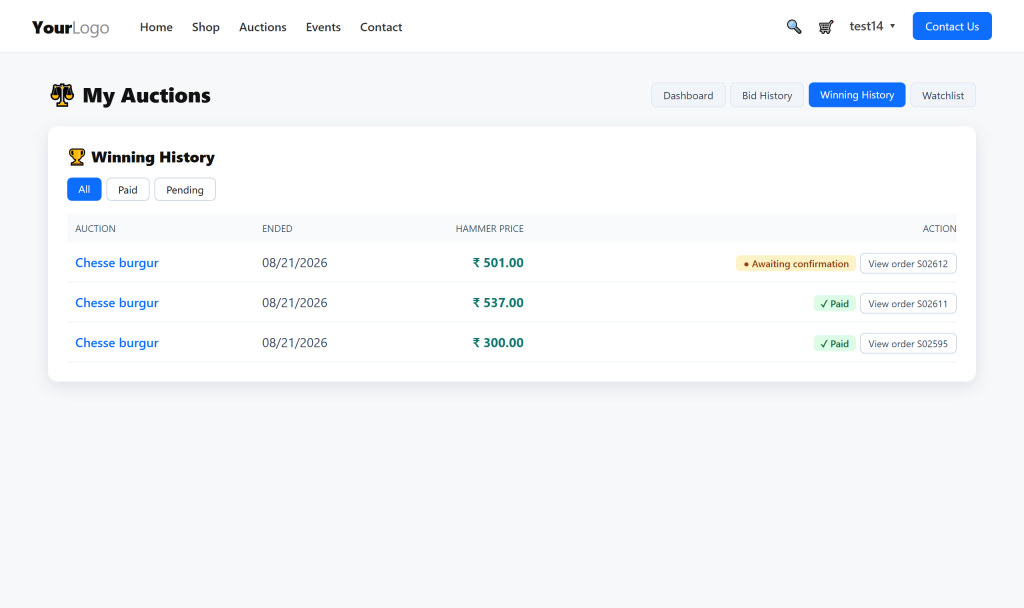Open the Auctions menu item
1024x608 pixels.
coord(263,27)
